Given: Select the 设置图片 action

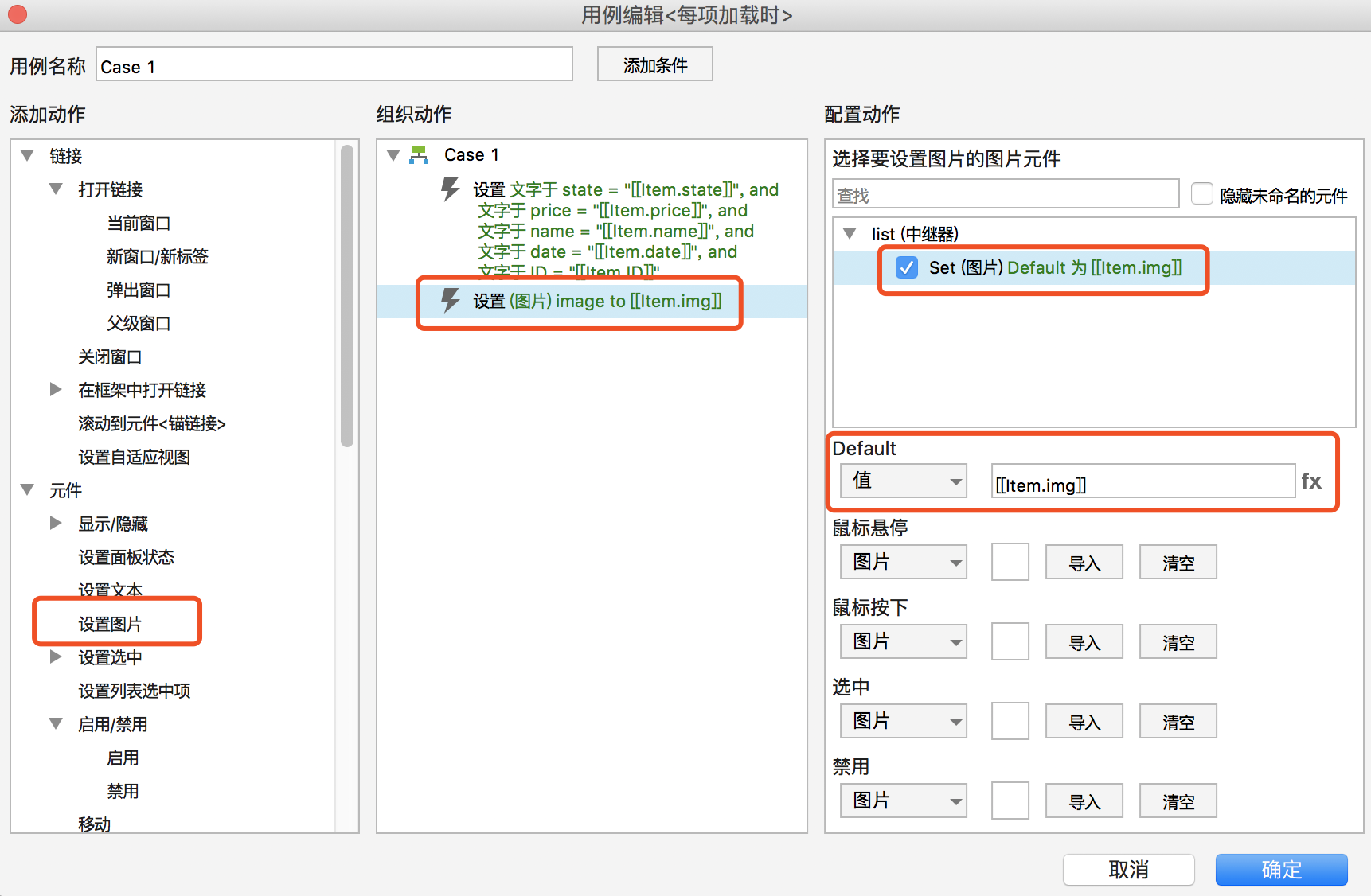Looking at the screenshot, I should click(110, 624).
